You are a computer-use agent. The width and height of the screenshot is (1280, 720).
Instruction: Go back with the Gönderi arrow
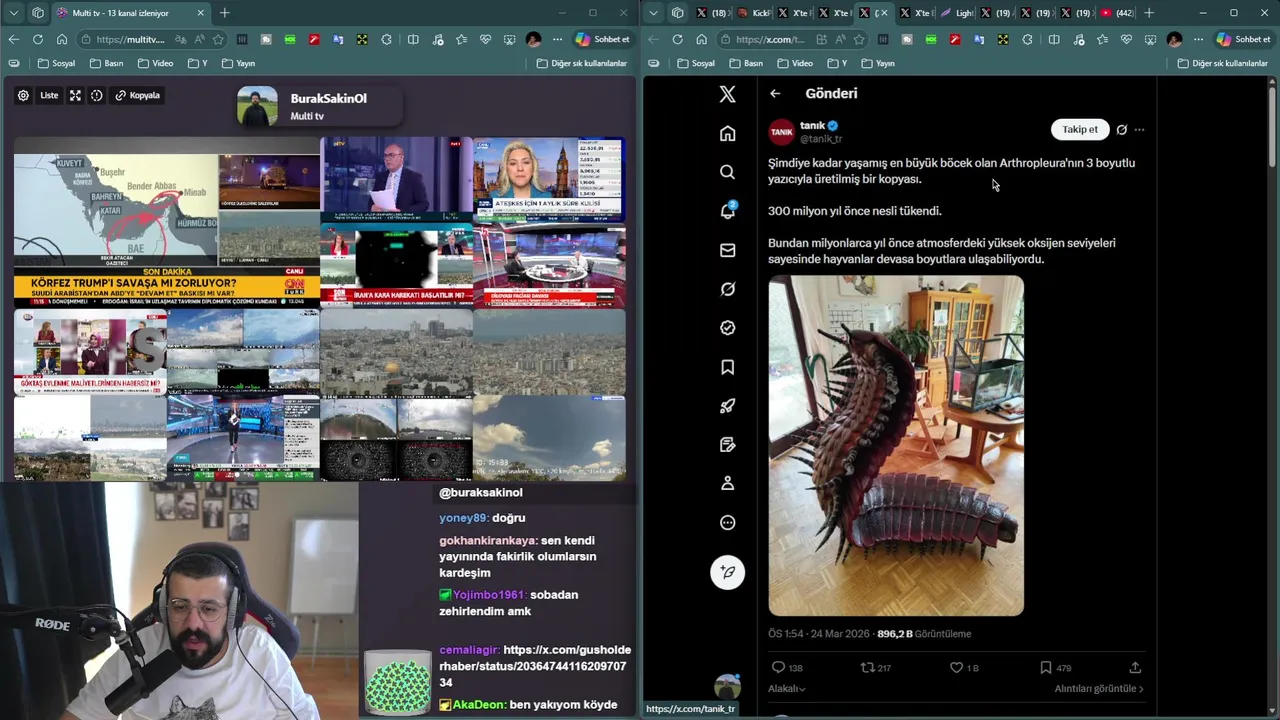click(x=775, y=93)
